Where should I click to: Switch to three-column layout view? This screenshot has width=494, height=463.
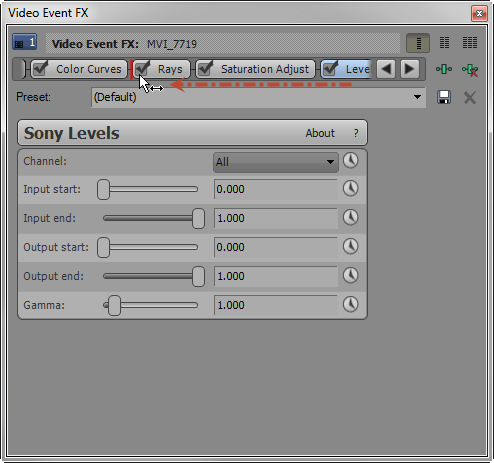pos(470,43)
